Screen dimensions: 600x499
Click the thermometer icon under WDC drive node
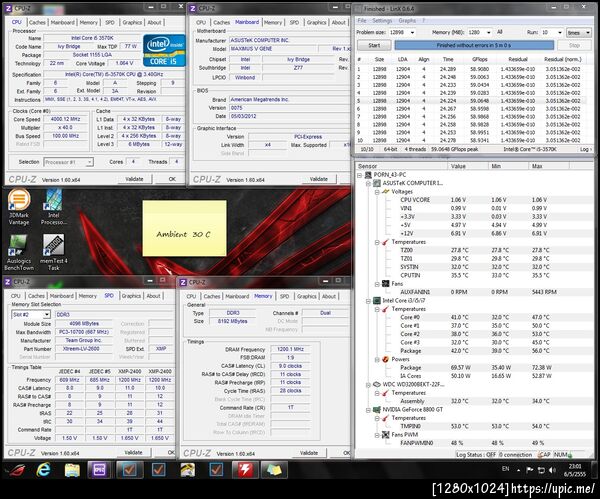click(x=386, y=393)
